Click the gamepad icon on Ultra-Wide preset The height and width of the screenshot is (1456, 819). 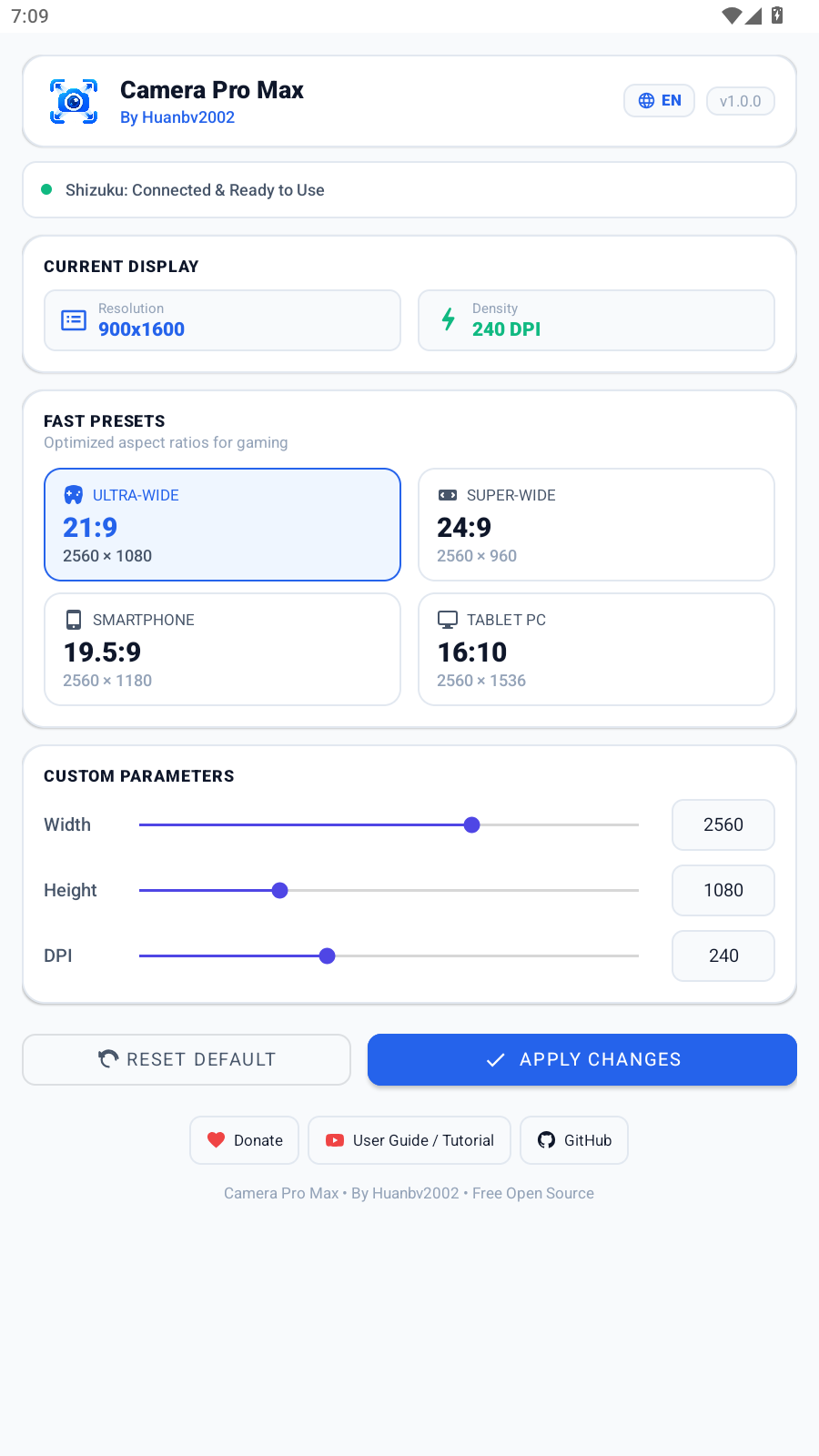(74, 495)
